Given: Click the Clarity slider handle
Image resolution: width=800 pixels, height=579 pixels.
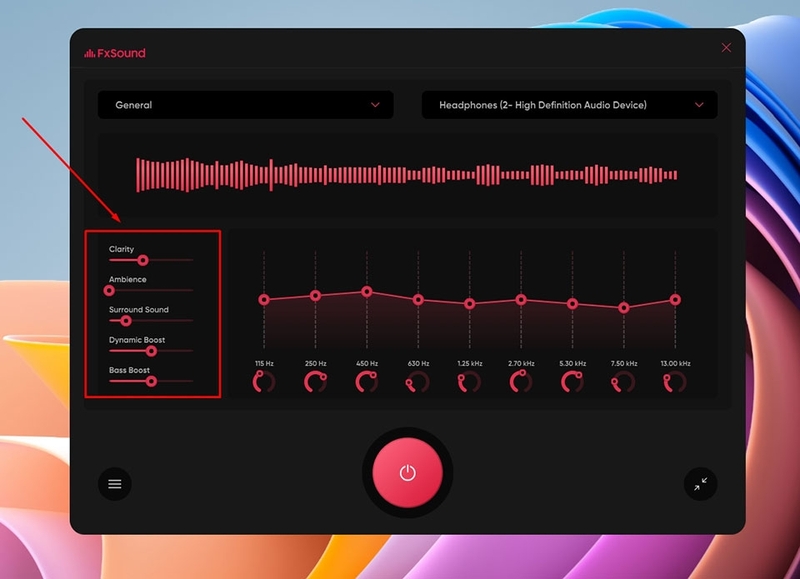Looking at the screenshot, I should [143, 260].
